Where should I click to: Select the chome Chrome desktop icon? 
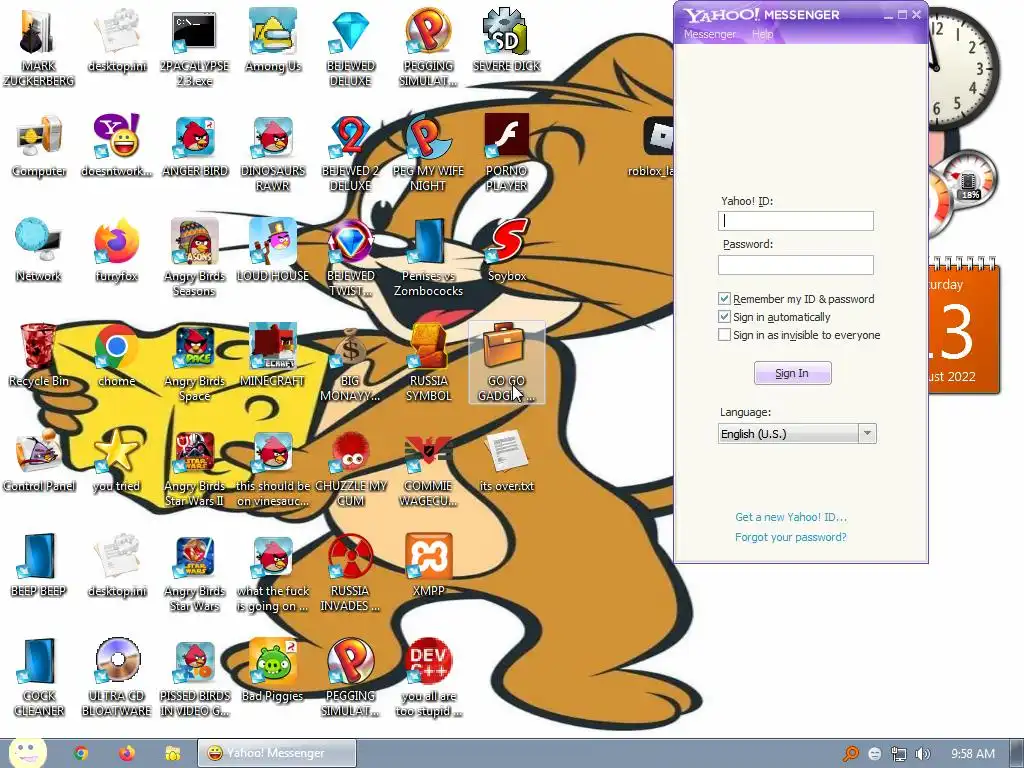[117, 355]
